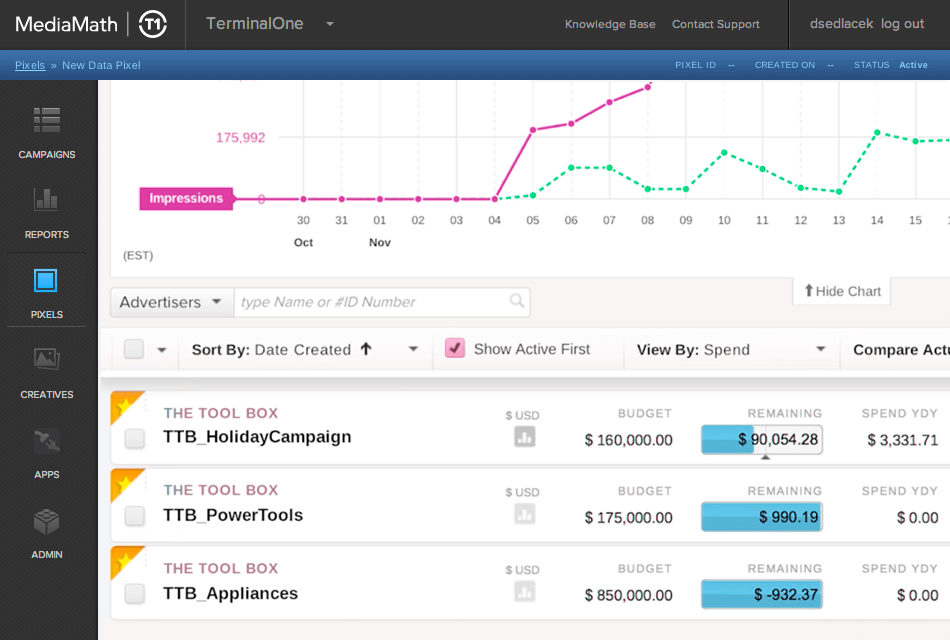The width and height of the screenshot is (950, 640).
Task: Select the TTB_PowerTools checkbox
Action: pos(135,516)
